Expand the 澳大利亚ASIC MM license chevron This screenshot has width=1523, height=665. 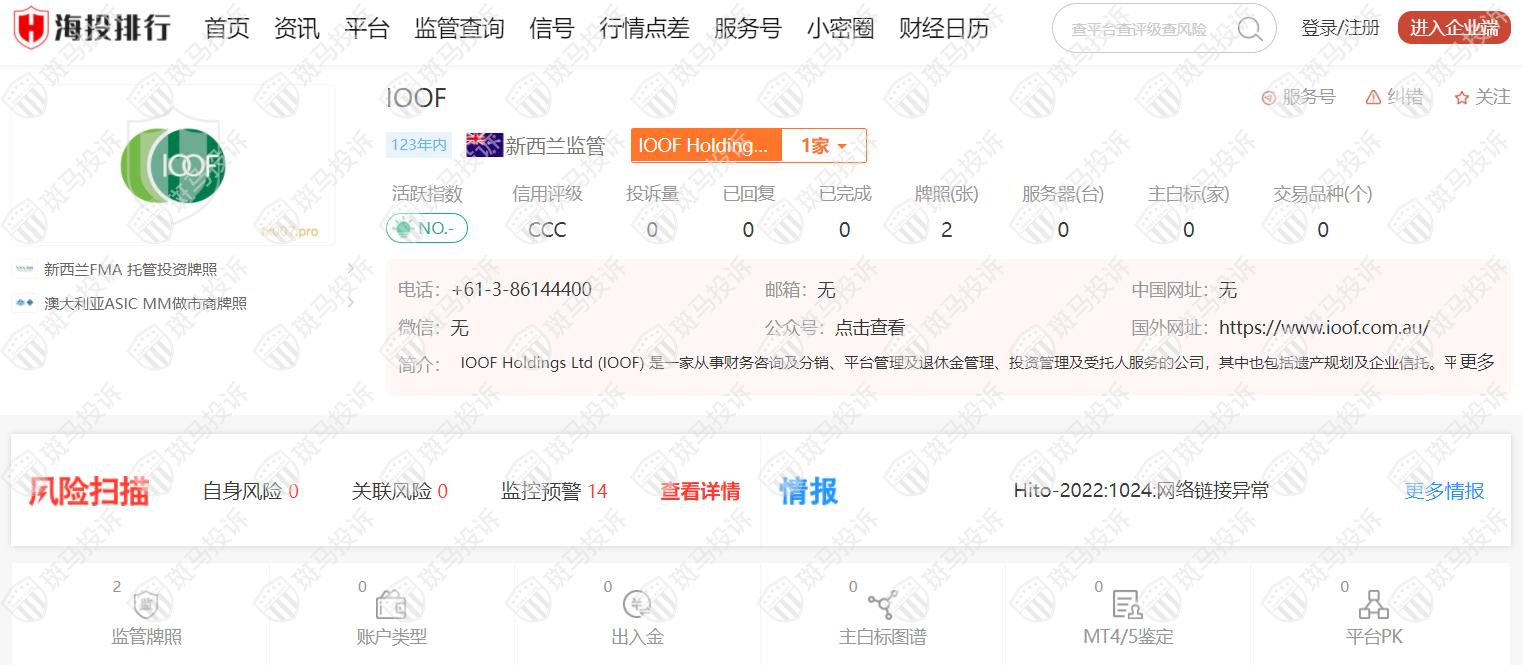coord(351,303)
